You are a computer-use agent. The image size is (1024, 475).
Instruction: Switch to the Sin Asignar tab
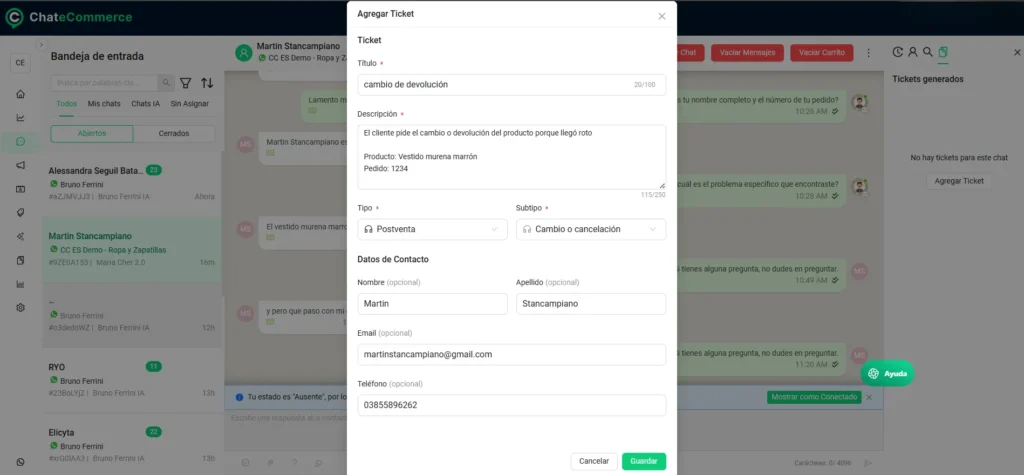coord(189,104)
